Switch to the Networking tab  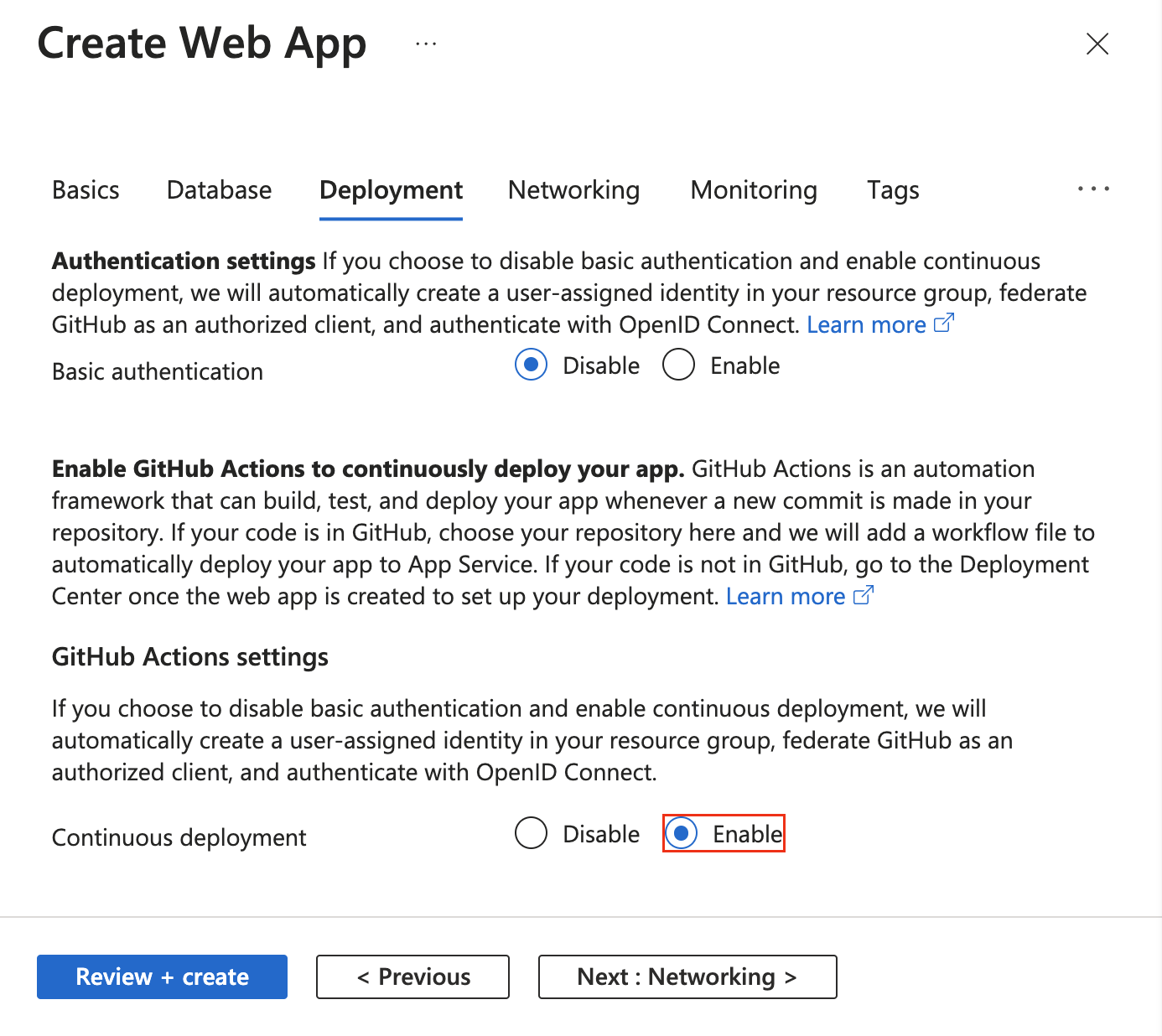click(x=573, y=190)
